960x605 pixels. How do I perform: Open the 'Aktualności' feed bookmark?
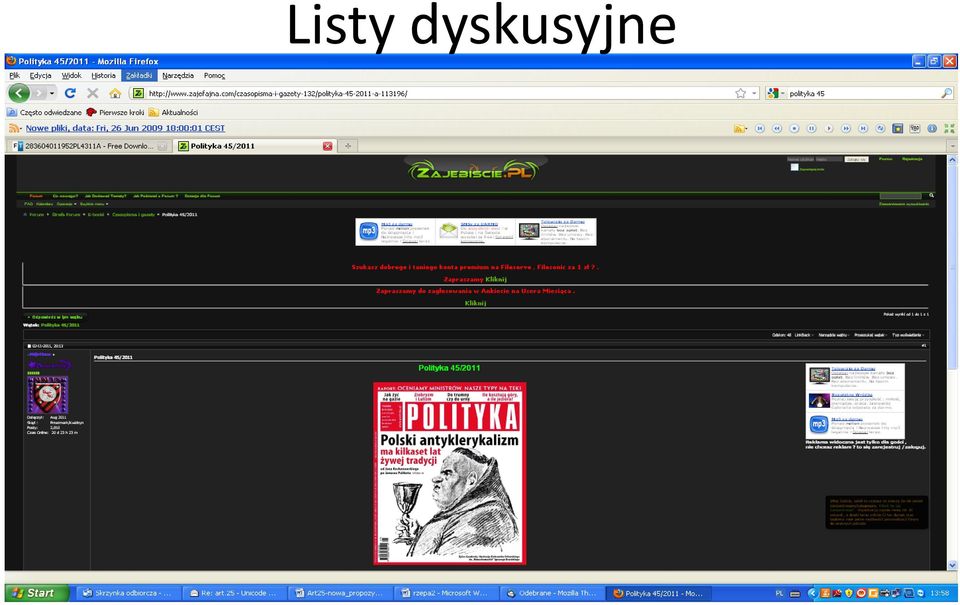tap(174, 112)
